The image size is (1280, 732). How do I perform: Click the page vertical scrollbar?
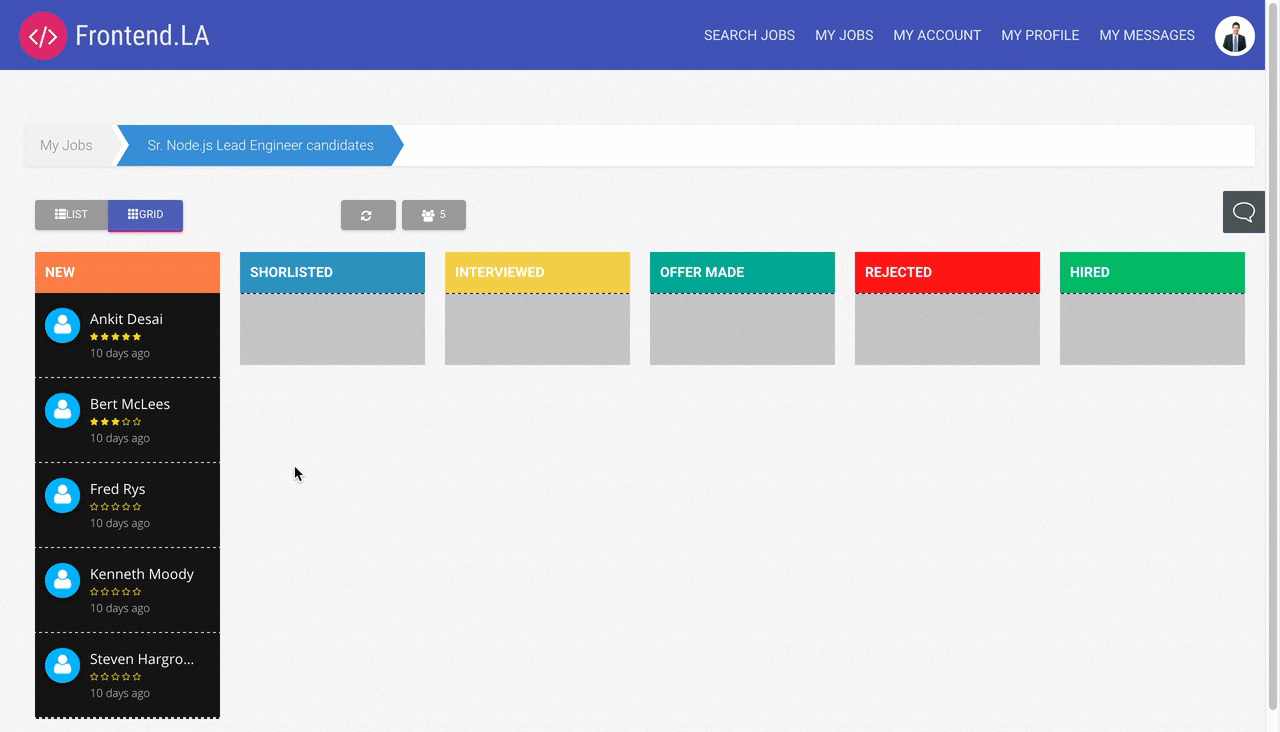[x=1272, y=355]
